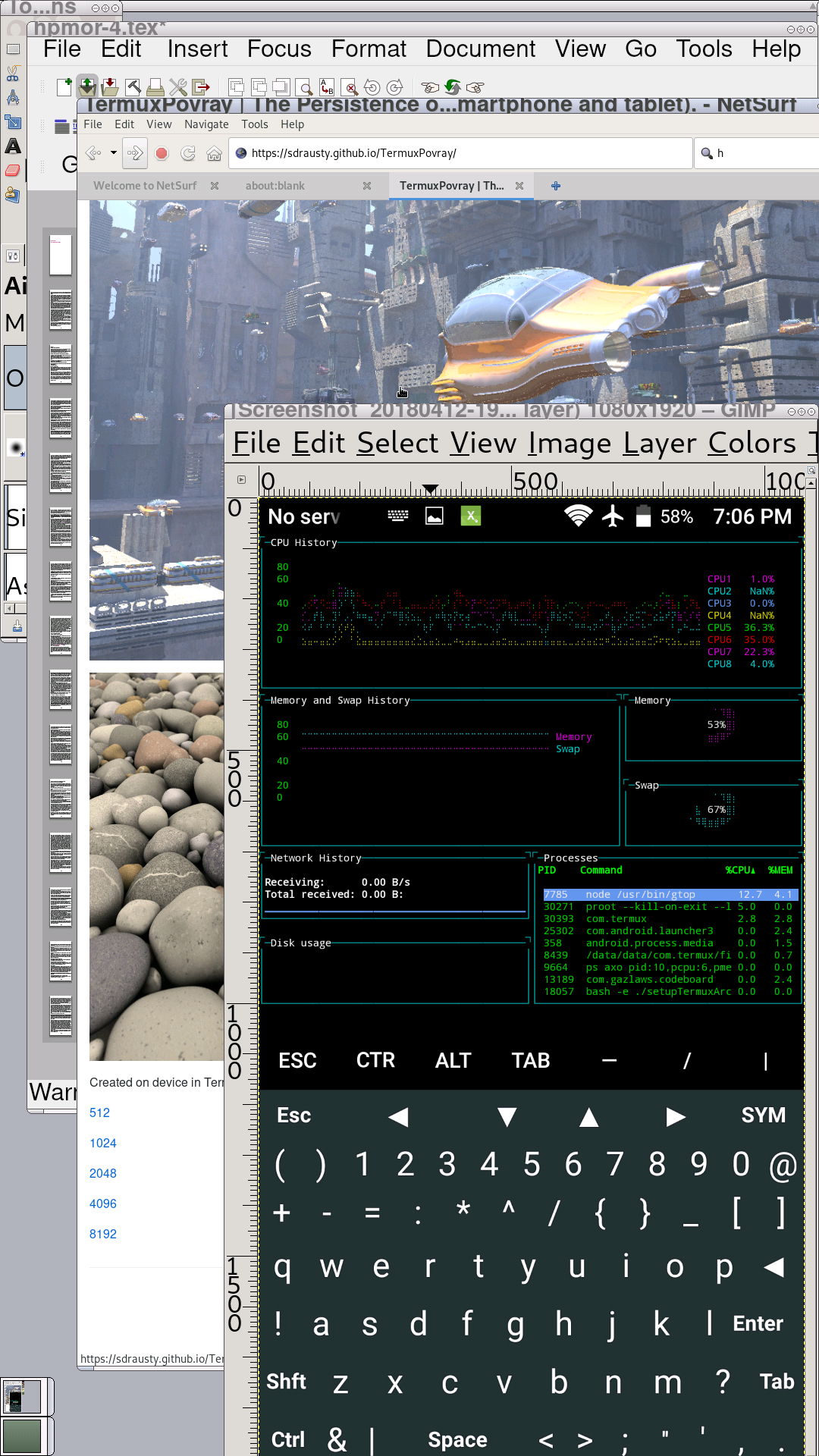Click the preferences wrench icon in TeXmacs

(178, 86)
